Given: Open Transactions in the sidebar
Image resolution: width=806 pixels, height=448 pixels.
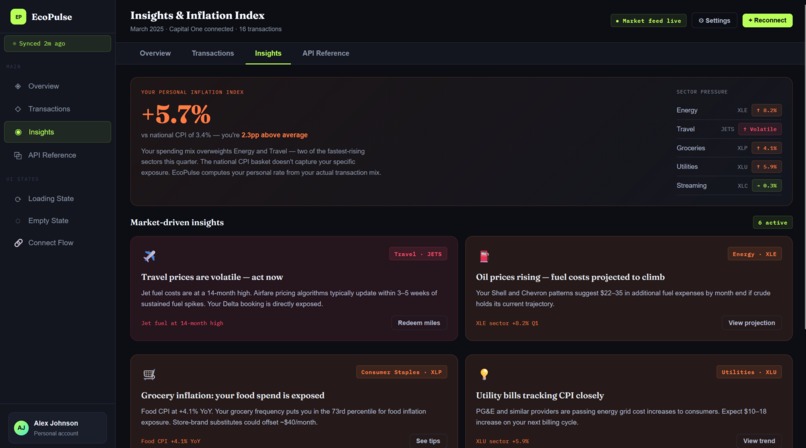Looking at the screenshot, I should click(58, 109).
